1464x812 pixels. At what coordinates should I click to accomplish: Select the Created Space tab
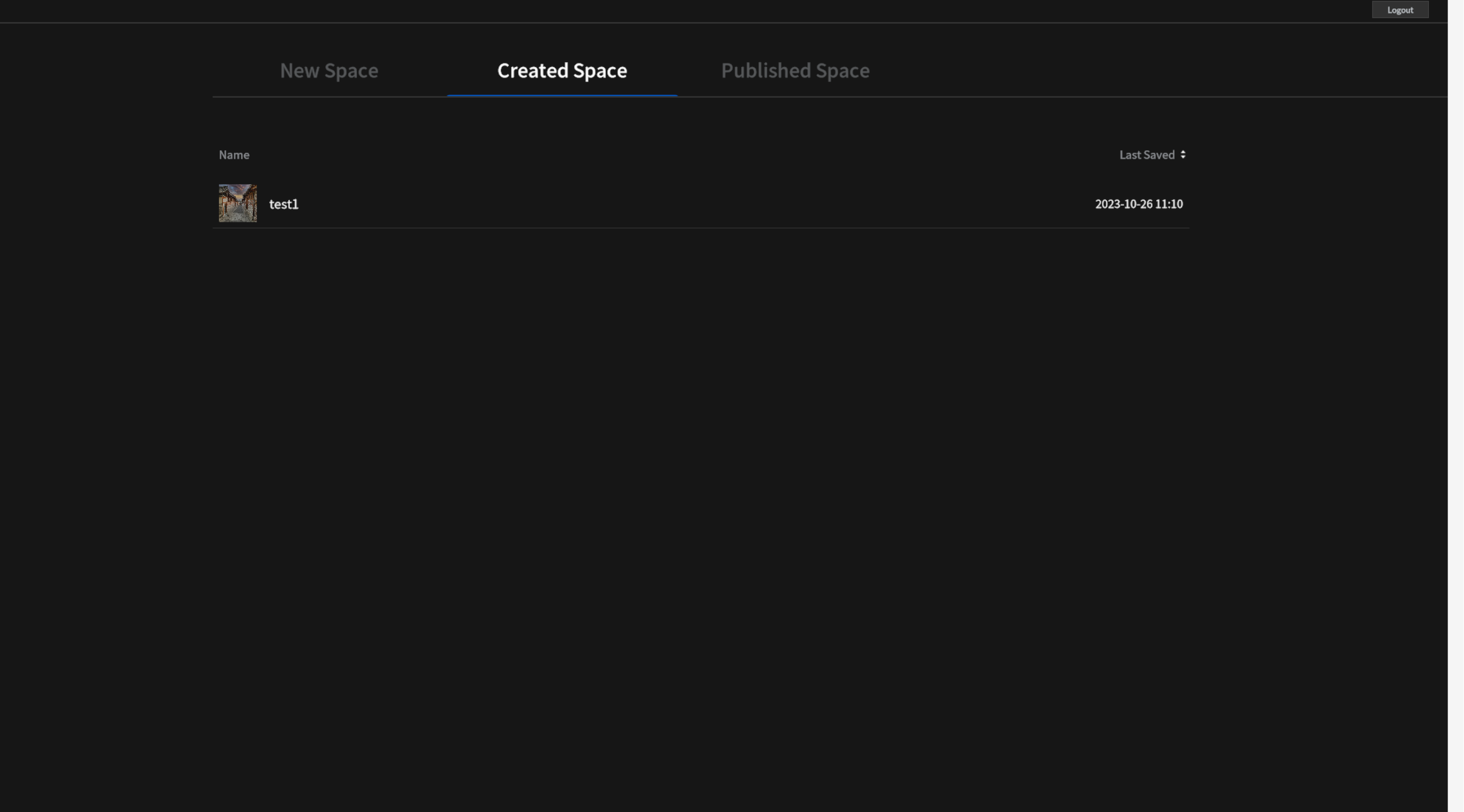(562, 70)
